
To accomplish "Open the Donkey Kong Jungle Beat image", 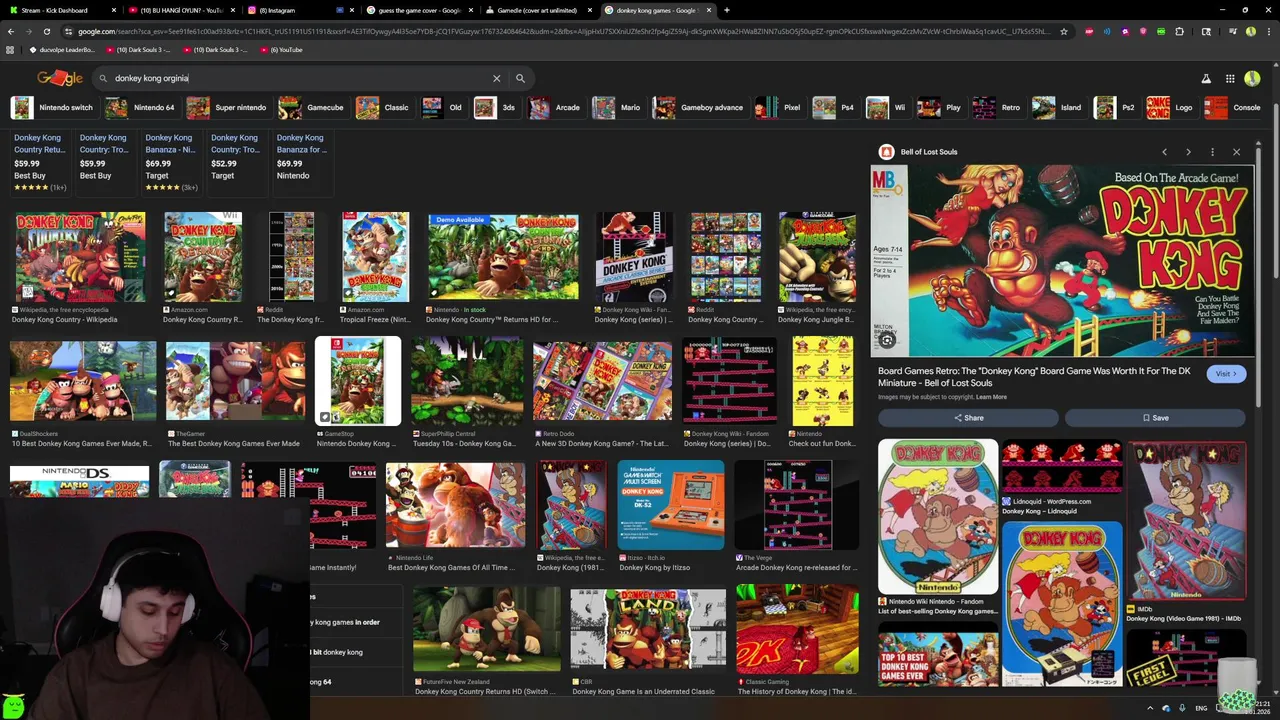I will tap(817, 257).
